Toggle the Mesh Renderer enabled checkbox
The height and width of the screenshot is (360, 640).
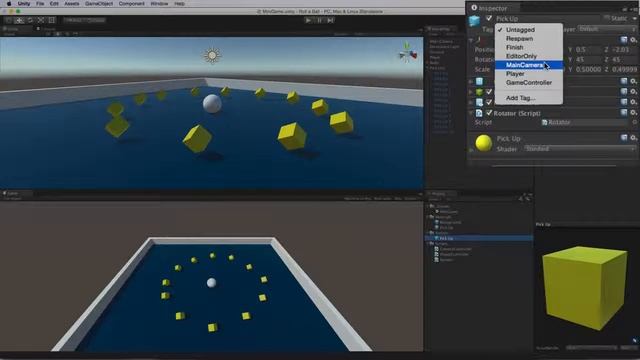coord(489,102)
